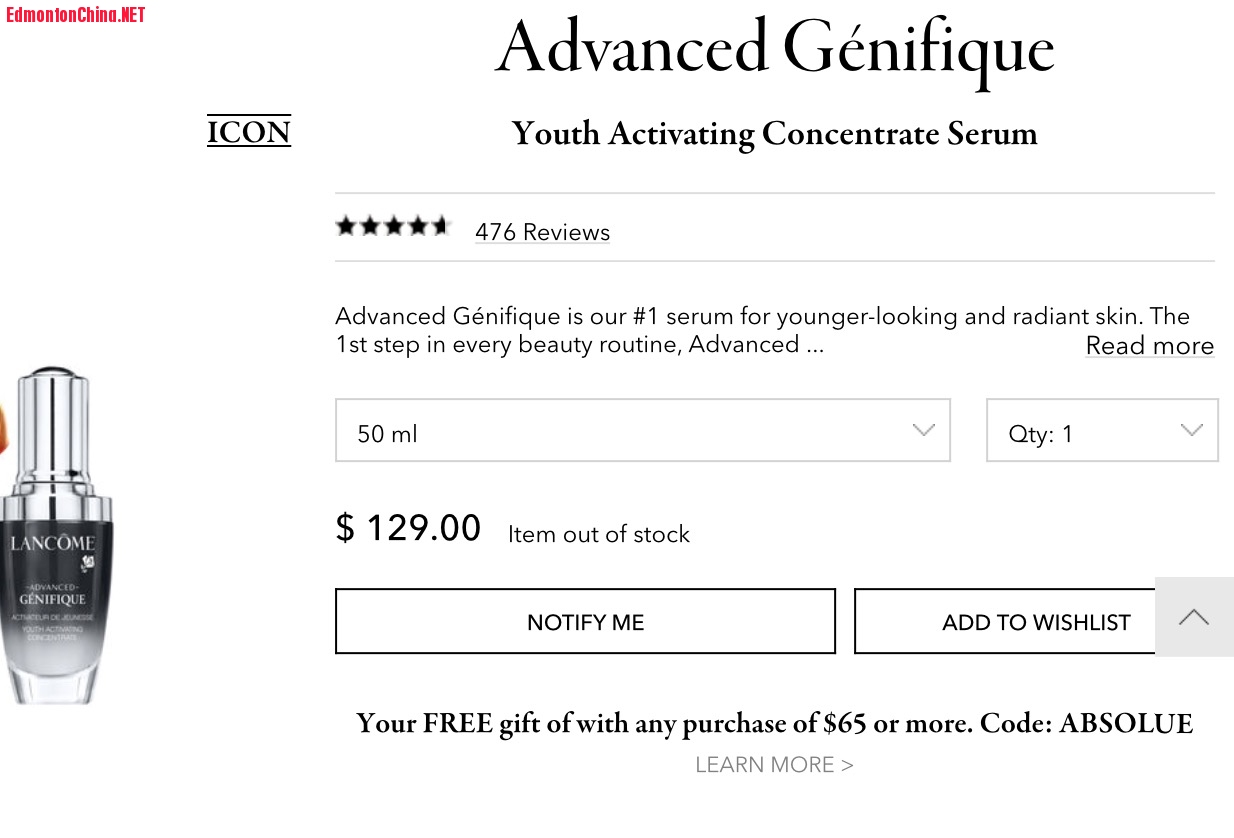Open the 476 Reviews link
The height and width of the screenshot is (838, 1234).
542,232
